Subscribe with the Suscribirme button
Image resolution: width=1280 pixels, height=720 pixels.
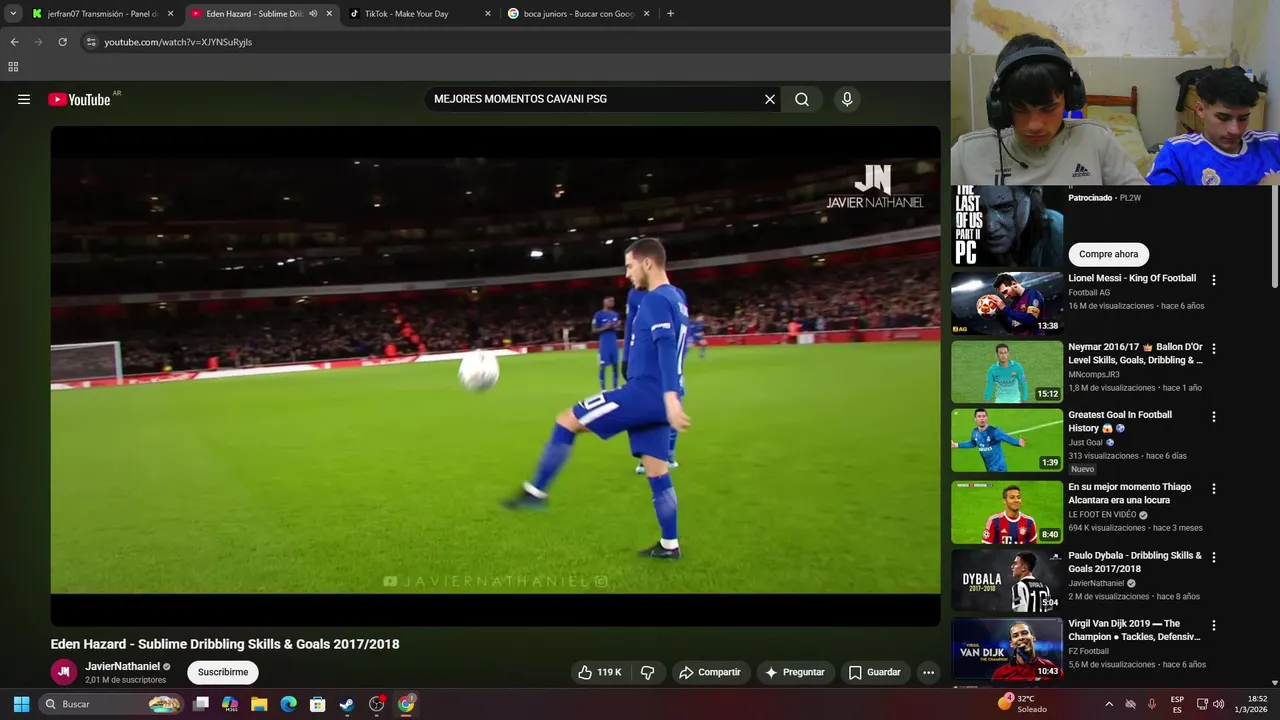coord(223,672)
